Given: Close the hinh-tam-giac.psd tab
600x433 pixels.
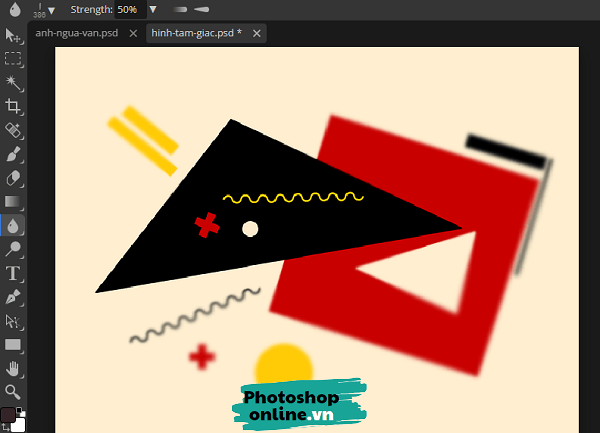Looking at the screenshot, I should tap(257, 33).
